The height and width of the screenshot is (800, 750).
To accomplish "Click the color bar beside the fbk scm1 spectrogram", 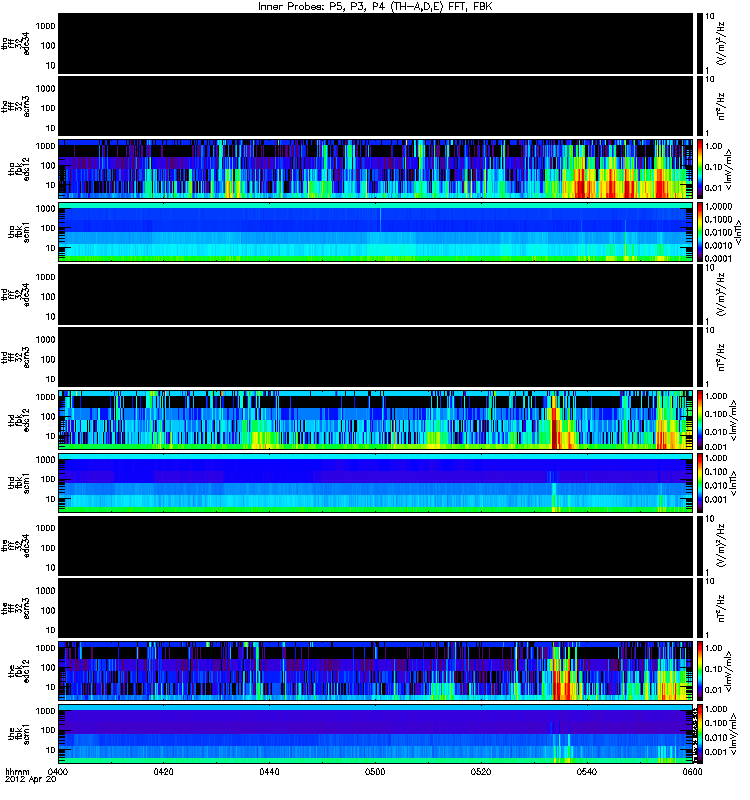I will pos(699,734).
